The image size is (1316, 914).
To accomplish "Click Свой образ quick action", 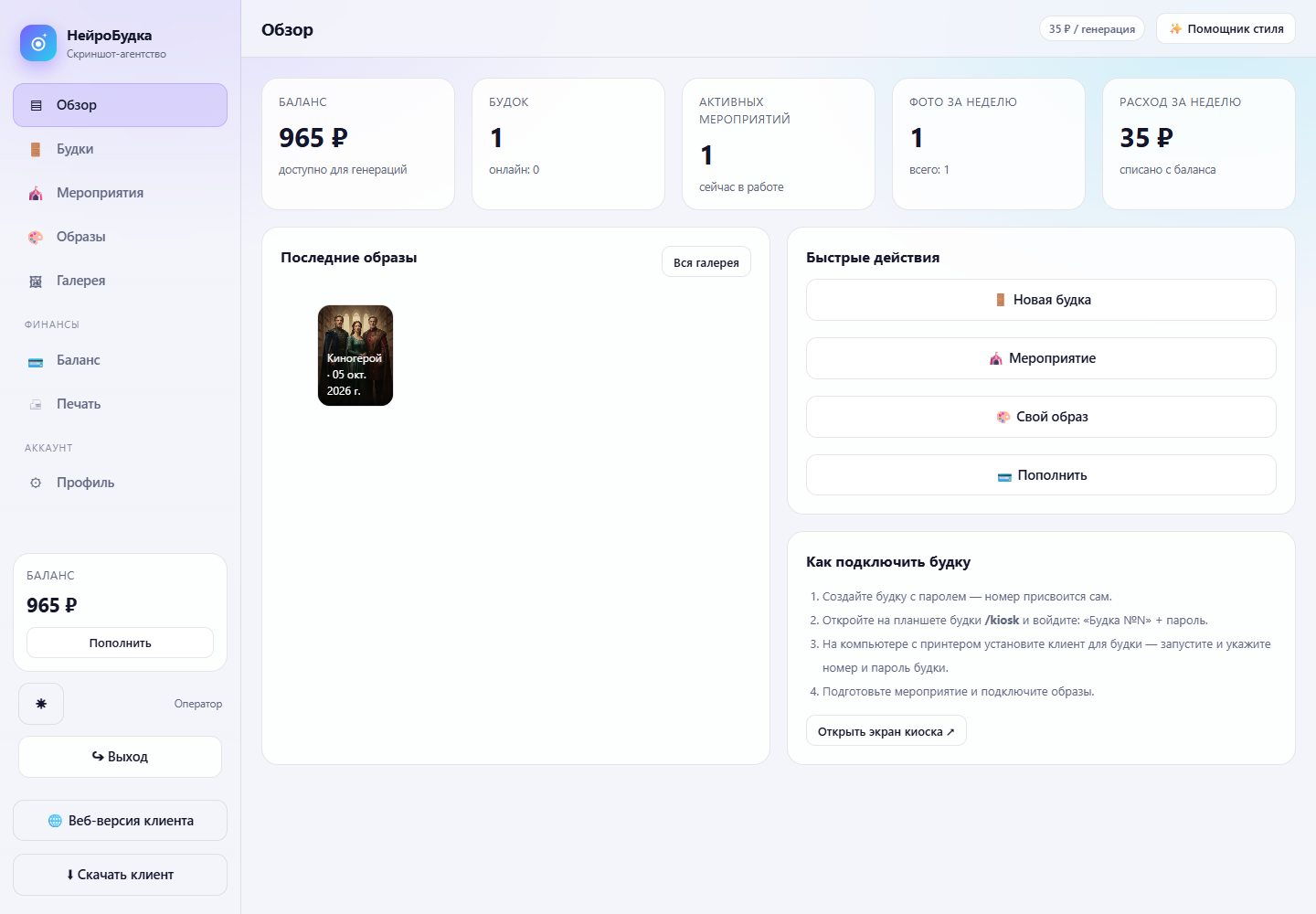I will click(1041, 417).
